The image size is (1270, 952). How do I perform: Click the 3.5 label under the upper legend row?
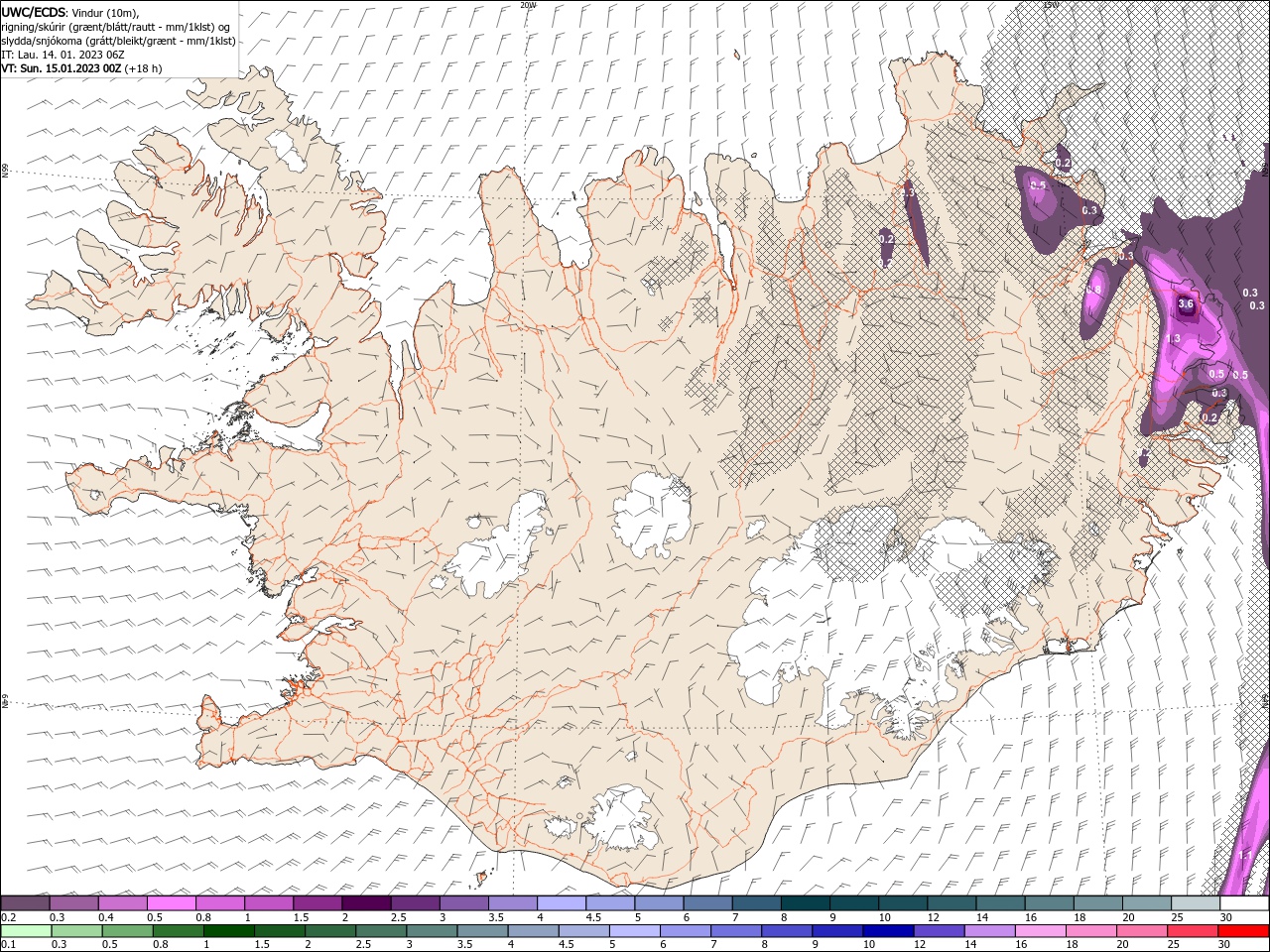pos(495,917)
